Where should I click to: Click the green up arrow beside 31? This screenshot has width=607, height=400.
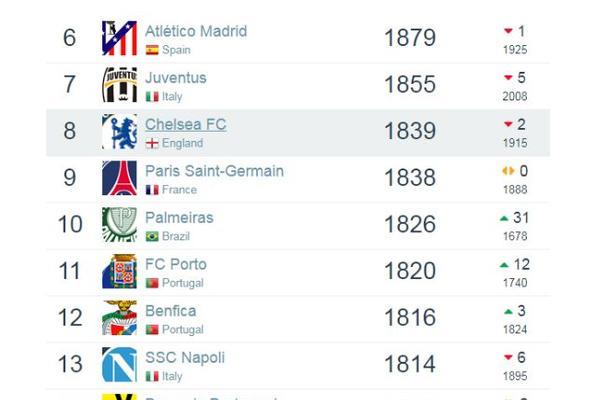tap(504, 218)
